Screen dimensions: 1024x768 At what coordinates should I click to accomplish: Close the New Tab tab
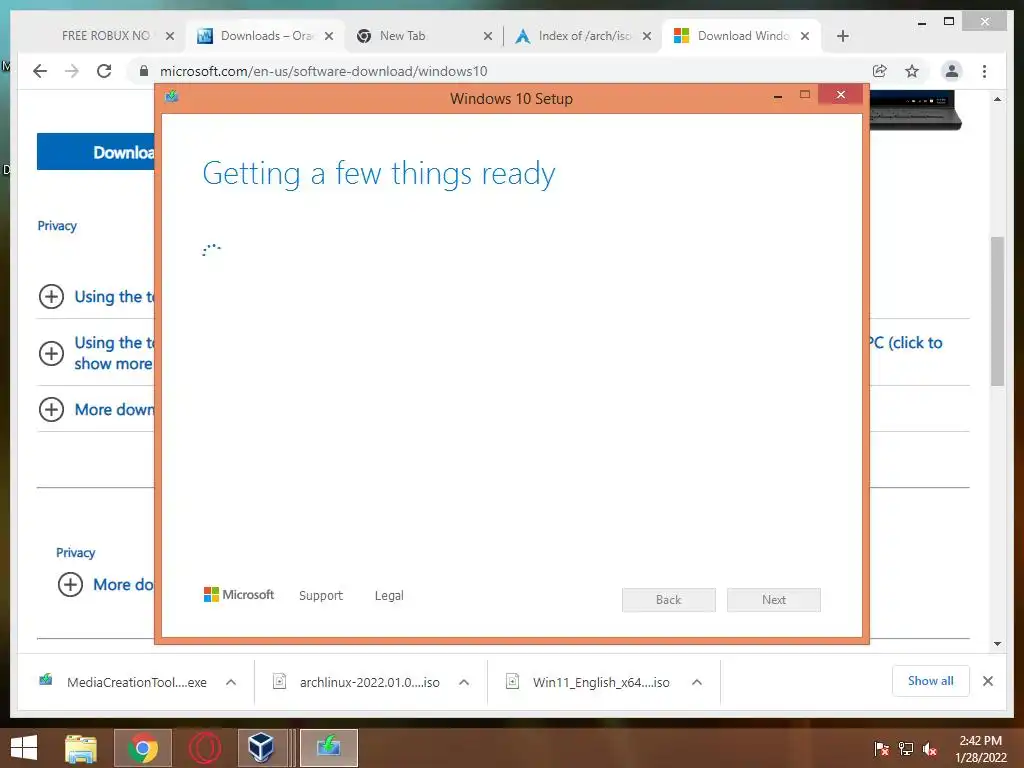click(x=488, y=36)
